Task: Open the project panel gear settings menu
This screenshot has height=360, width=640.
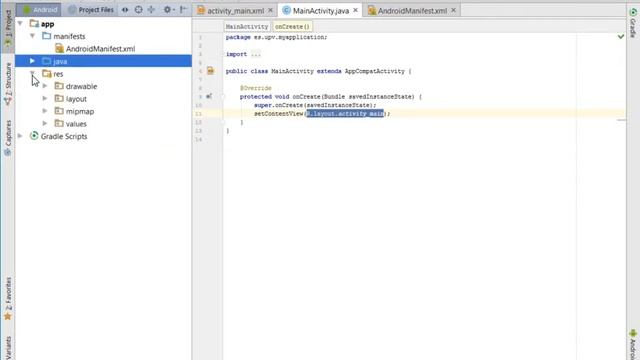Action: pos(168,9)
